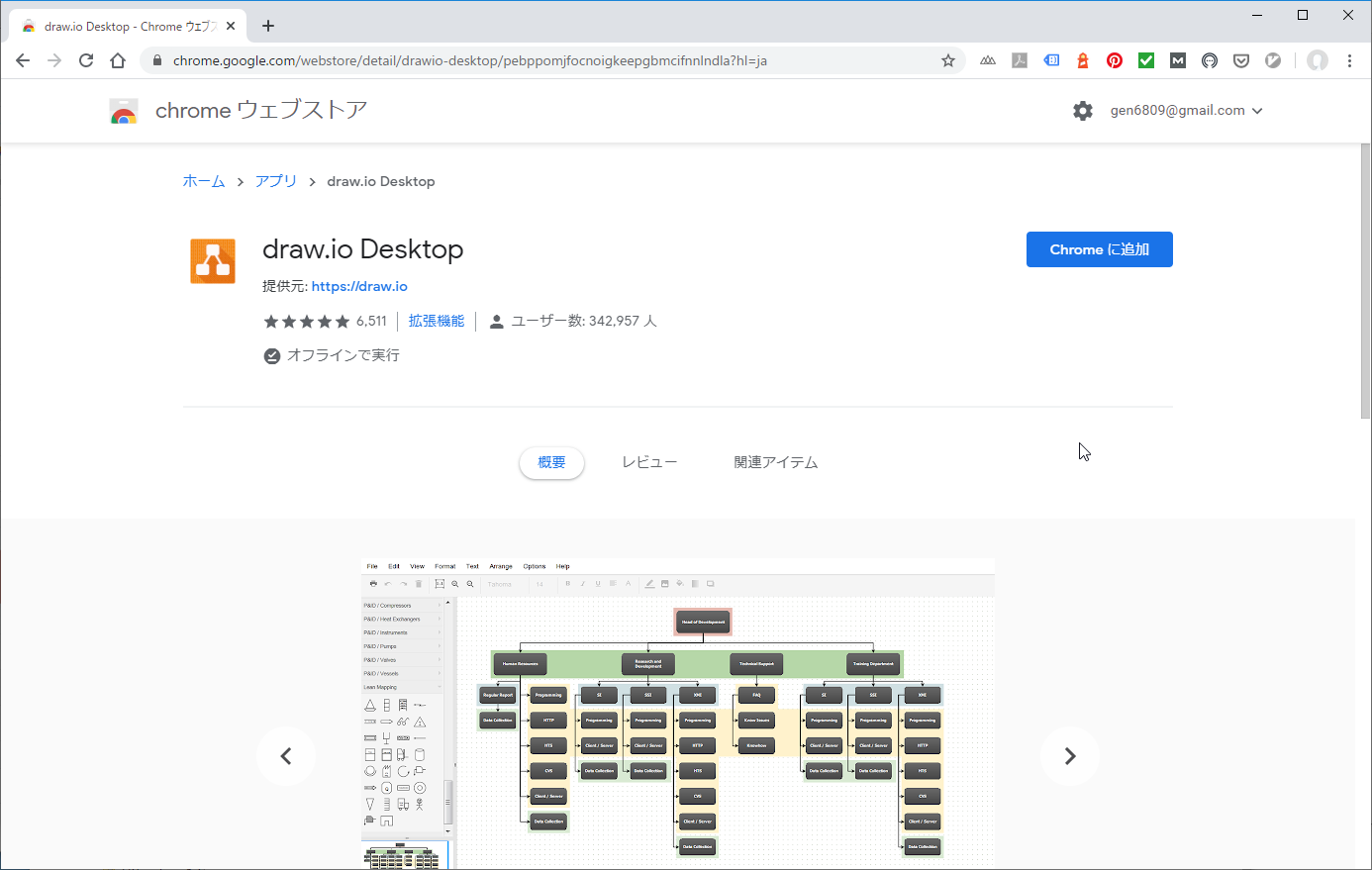Image resolution: width=1372 pixels, height=870 pixels.
Task: Go to ホーム in breadcrumb
Action: [x=204, y=181]
